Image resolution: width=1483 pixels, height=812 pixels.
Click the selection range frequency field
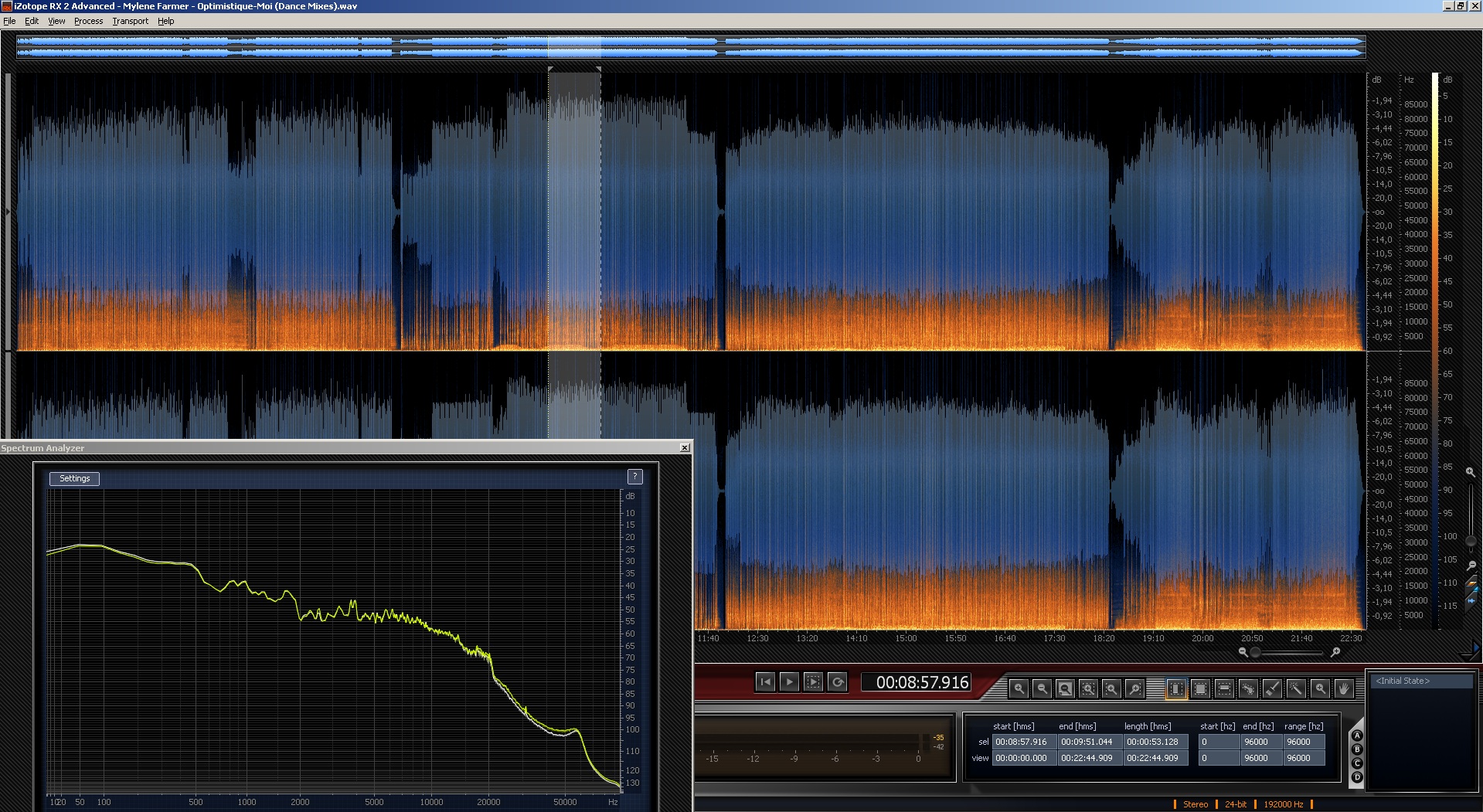click(1304, 742)
